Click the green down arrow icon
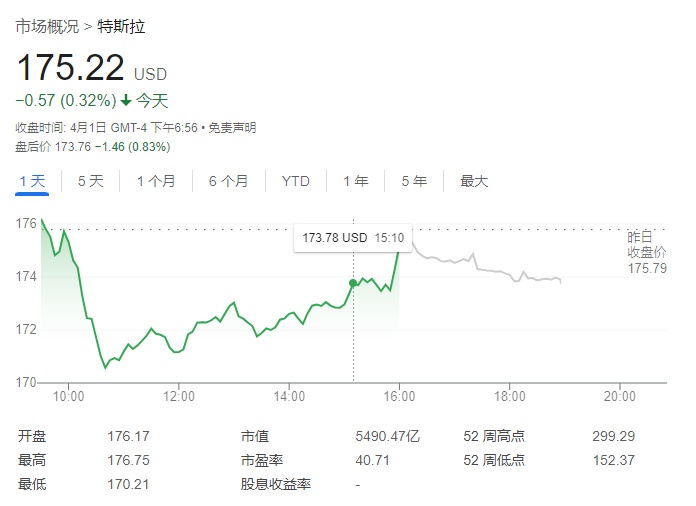Screen dimensions: 696x506 pos(126,100)
